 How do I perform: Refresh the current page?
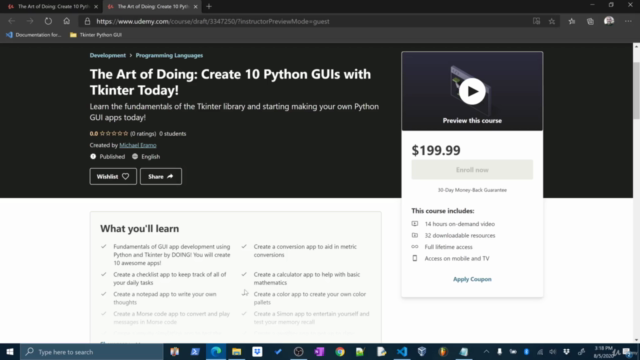(48, 21)
